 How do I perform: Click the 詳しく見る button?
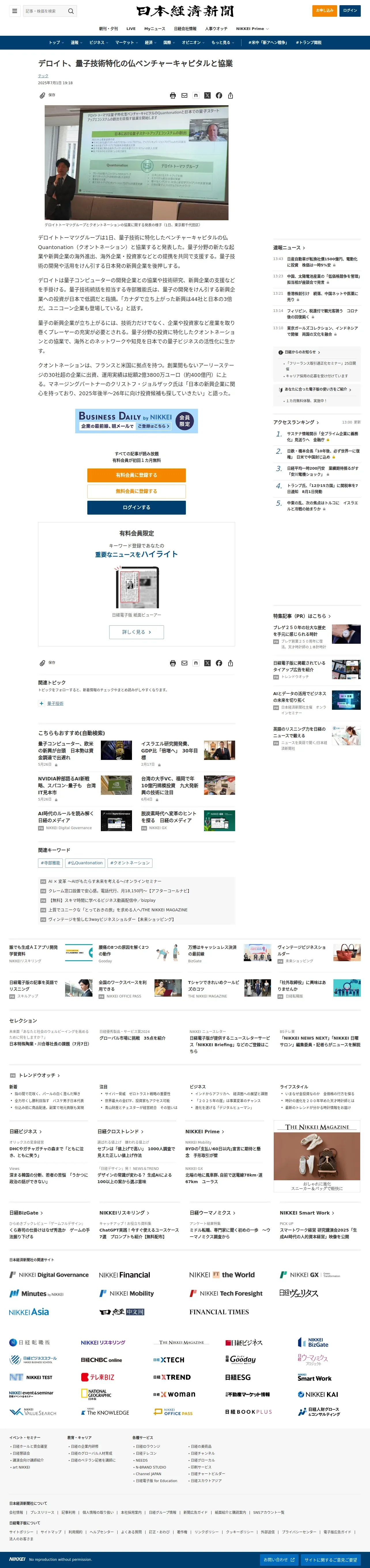click(136, 632)
